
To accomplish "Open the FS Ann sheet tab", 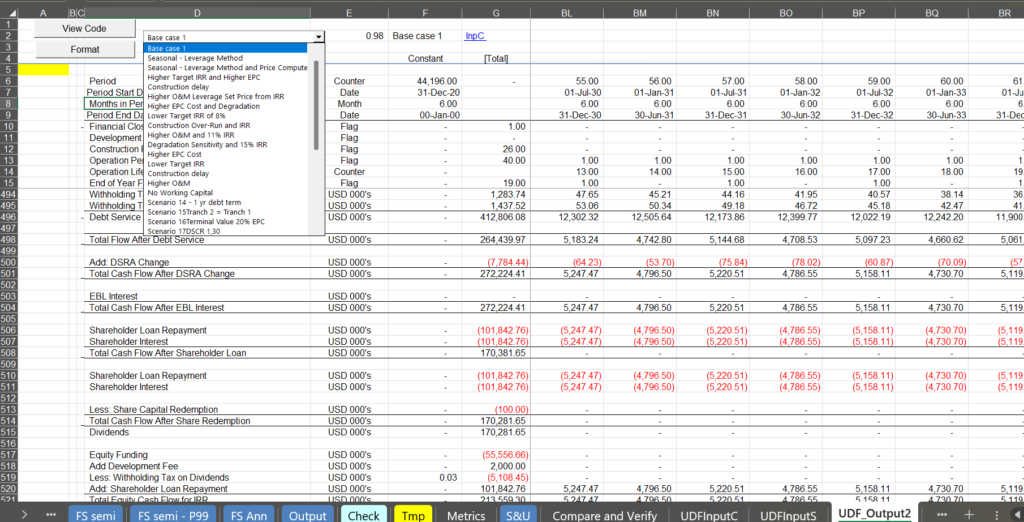I will (249, 515).
